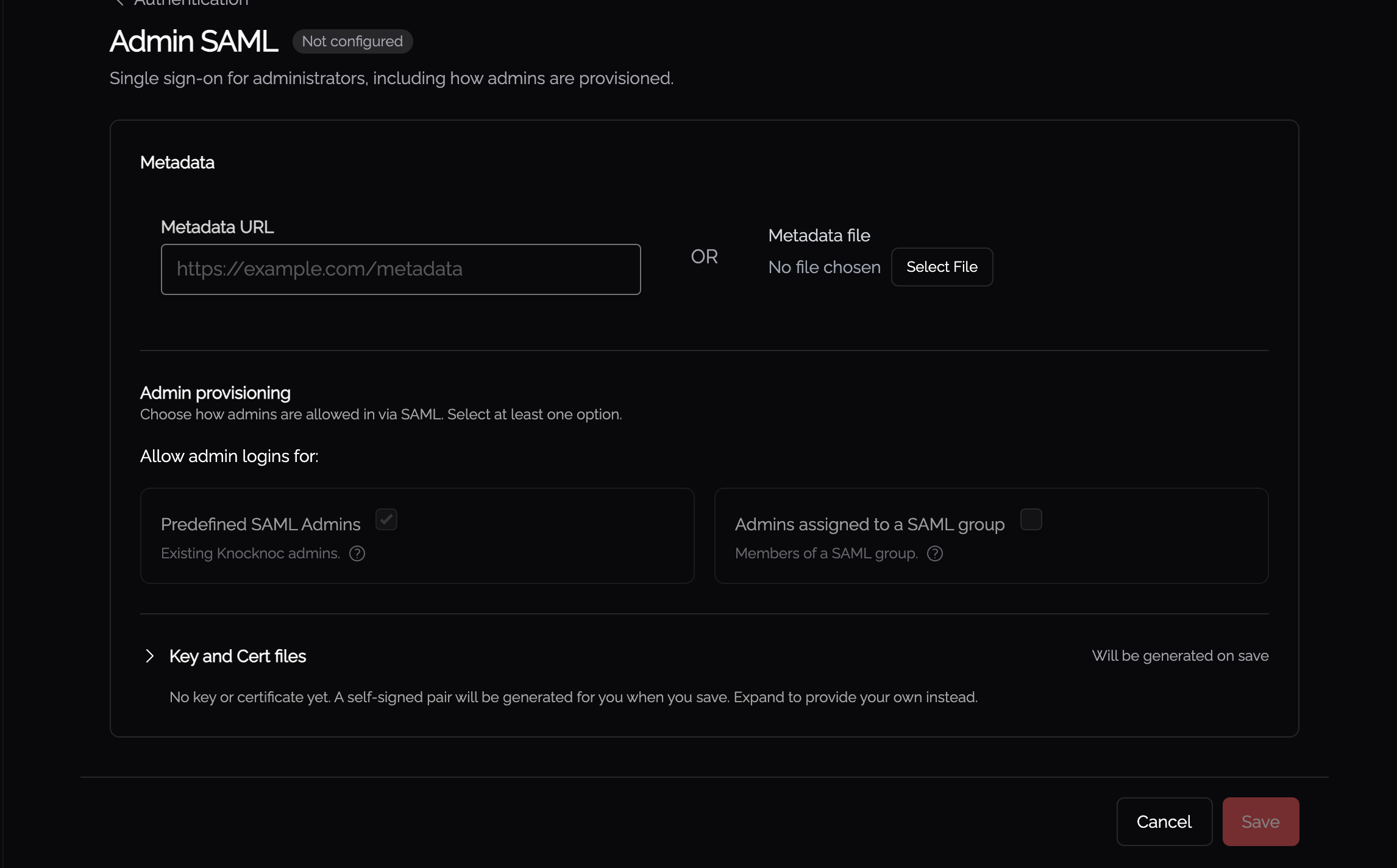
Task: Click the 'No file chosen' text
Action: (824, 267)
